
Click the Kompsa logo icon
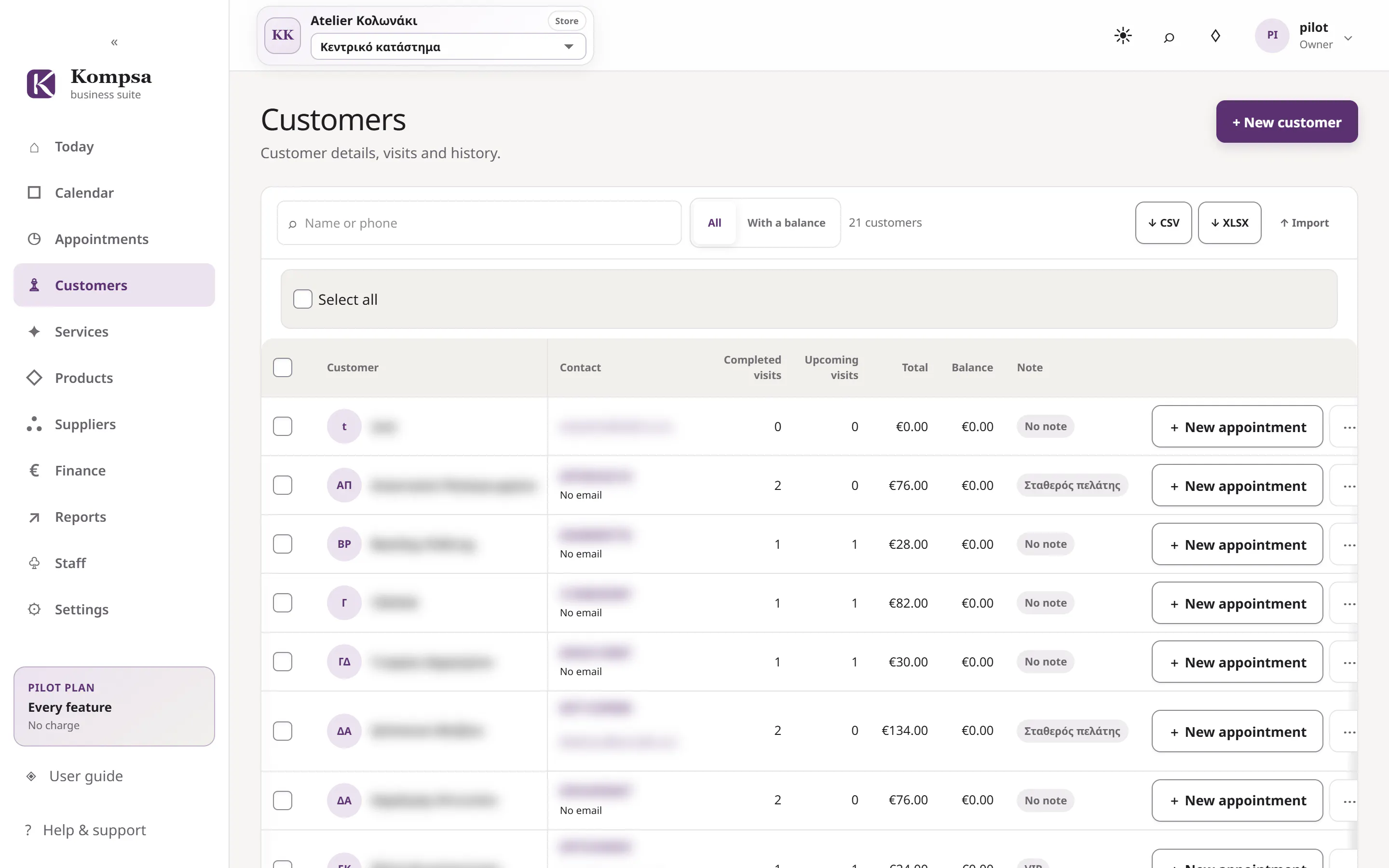coord(41,84)
